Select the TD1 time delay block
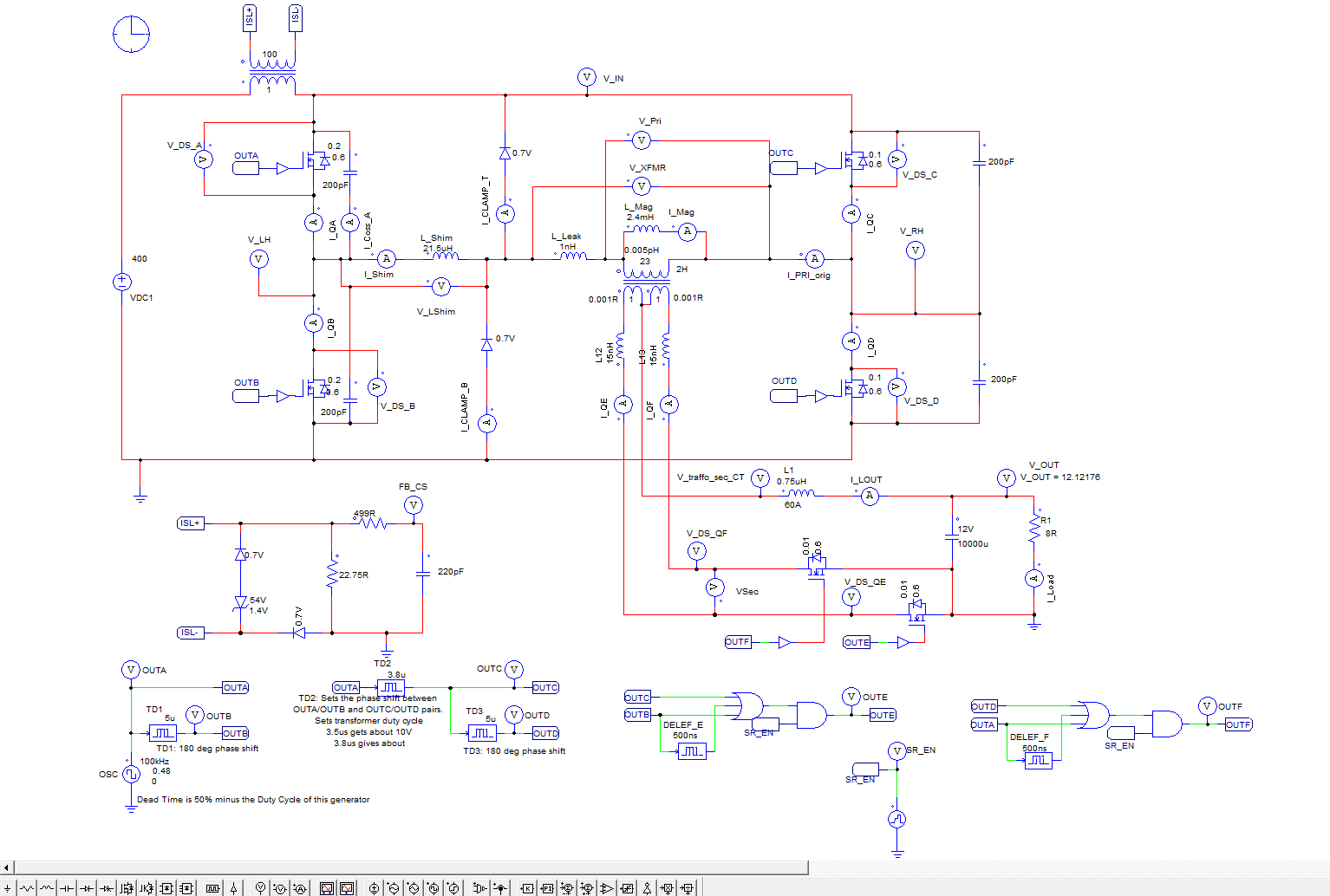Screen dimensions: 1330x896 click(162, 732)
